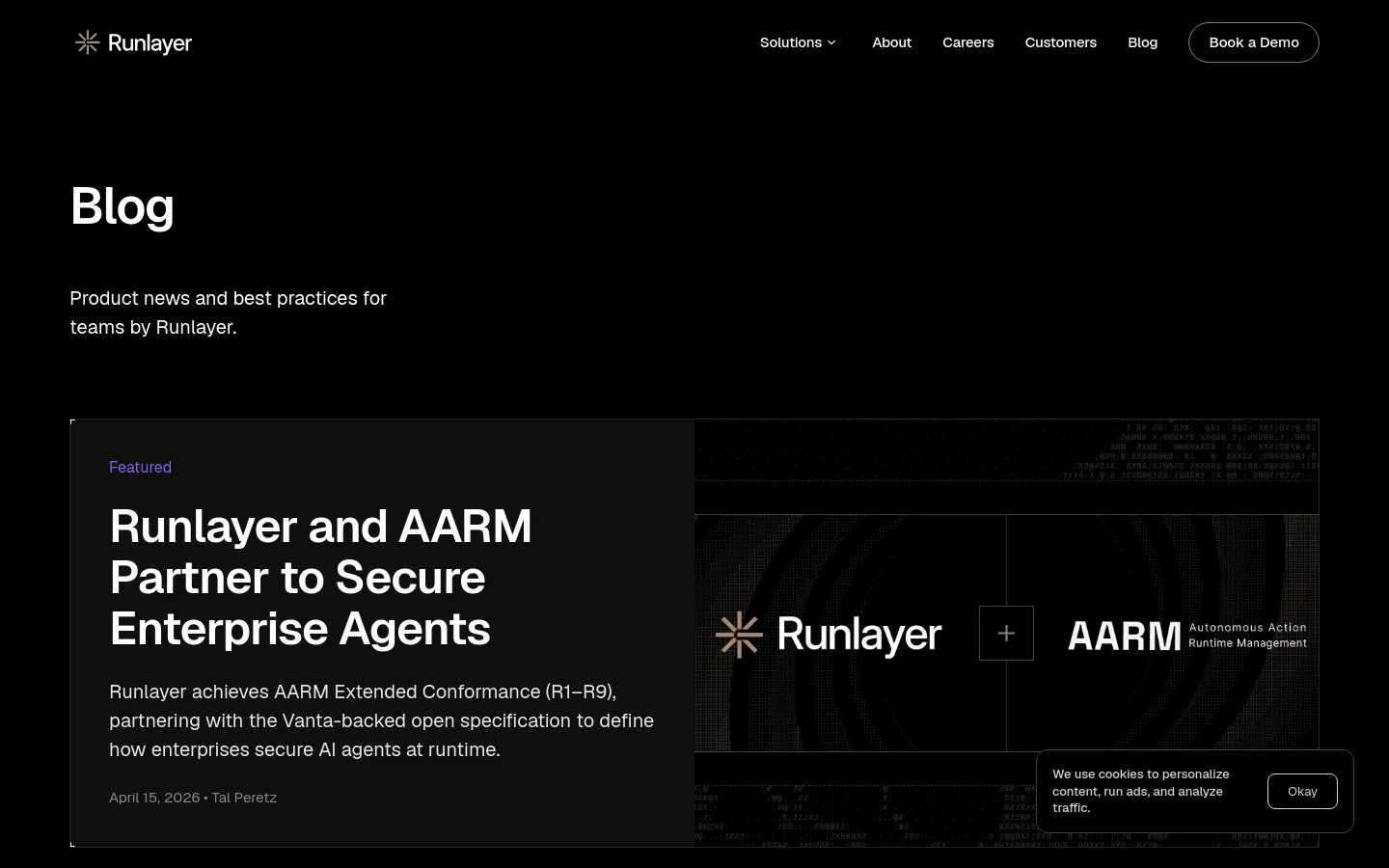Click the April 15, 2026 Tal Peretz byline

193,798
